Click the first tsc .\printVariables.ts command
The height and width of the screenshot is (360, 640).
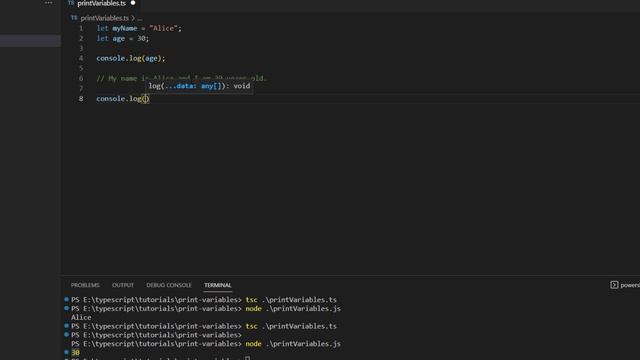pyautogui.click(x=291, y=300)
